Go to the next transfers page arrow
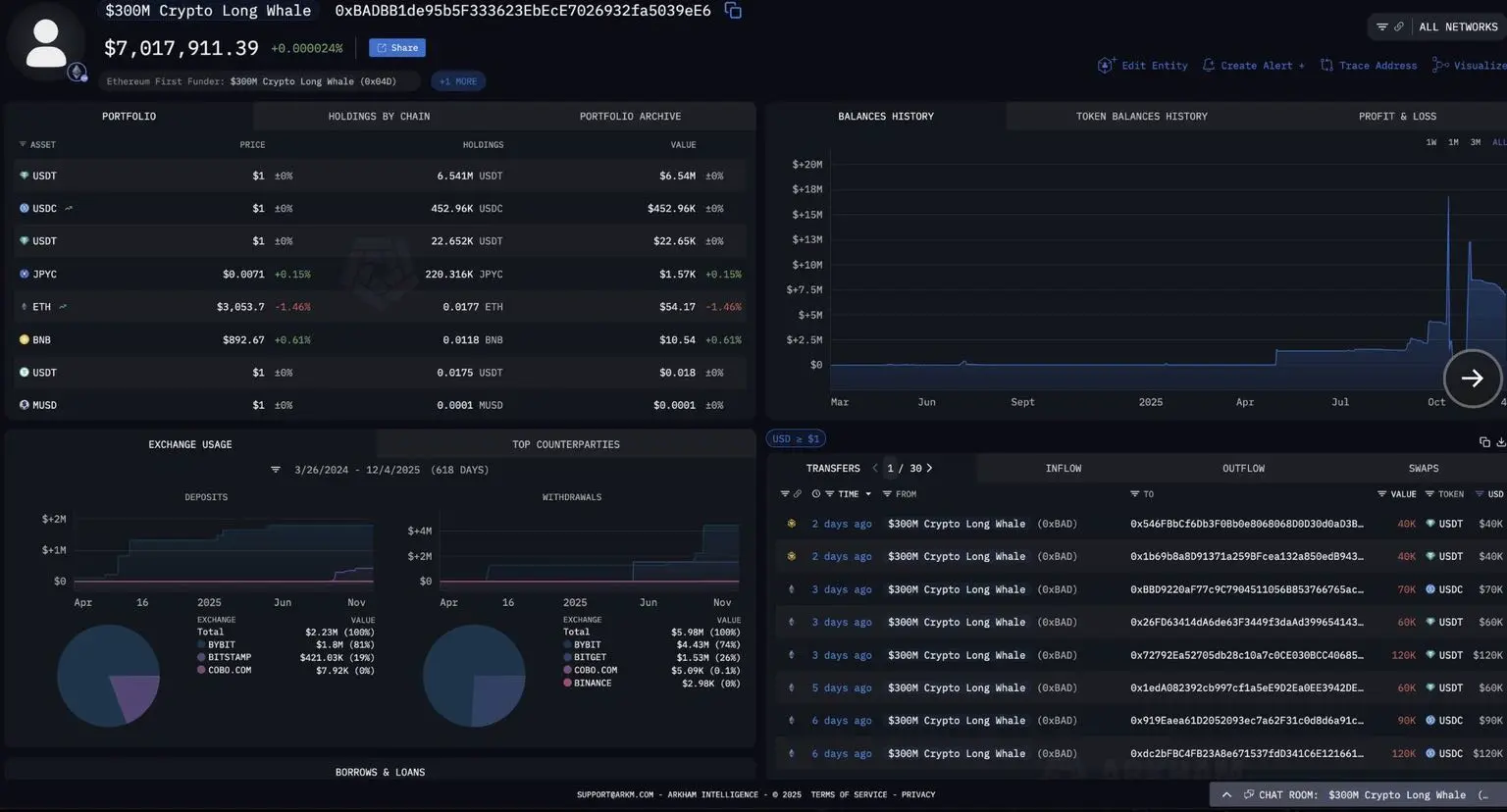 coord(929,469)
